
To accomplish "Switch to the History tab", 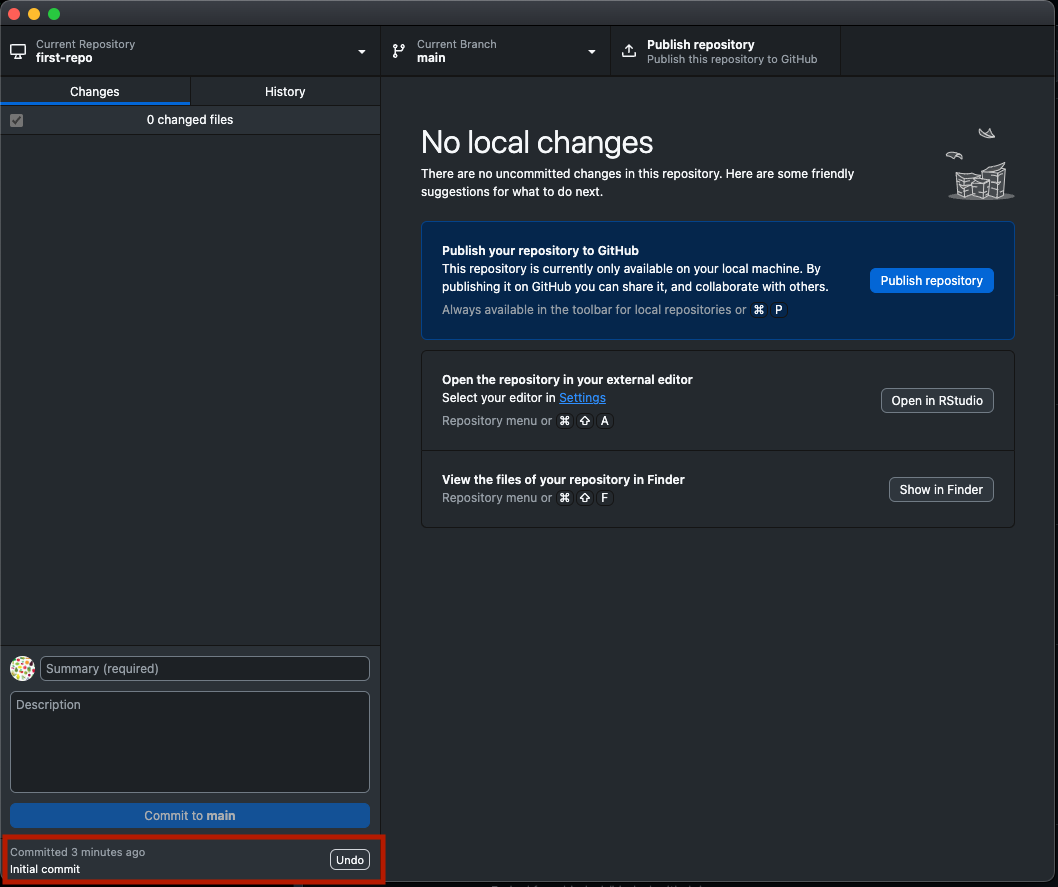I will point(285,91).
